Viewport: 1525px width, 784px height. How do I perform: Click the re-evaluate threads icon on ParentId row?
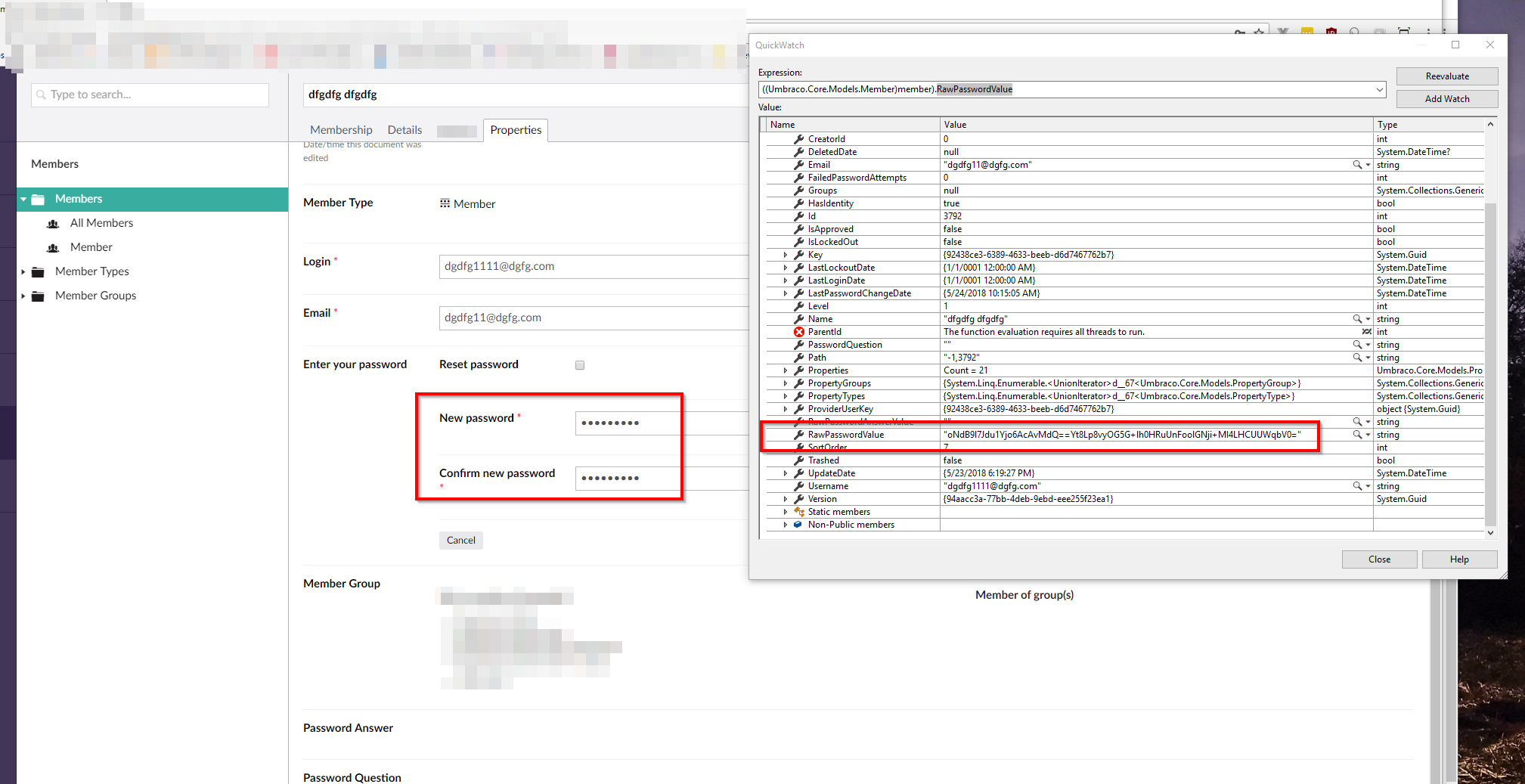click(1366, 332)
